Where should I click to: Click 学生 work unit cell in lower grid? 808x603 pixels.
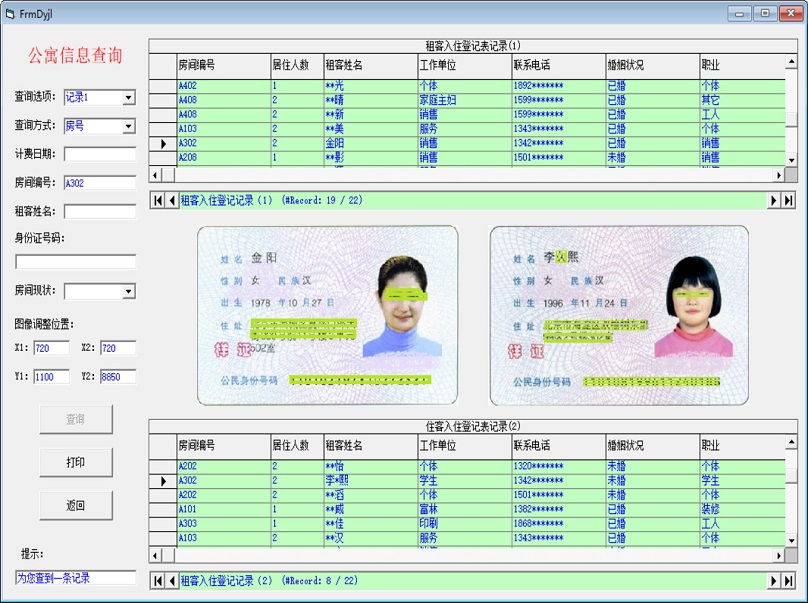465,481
